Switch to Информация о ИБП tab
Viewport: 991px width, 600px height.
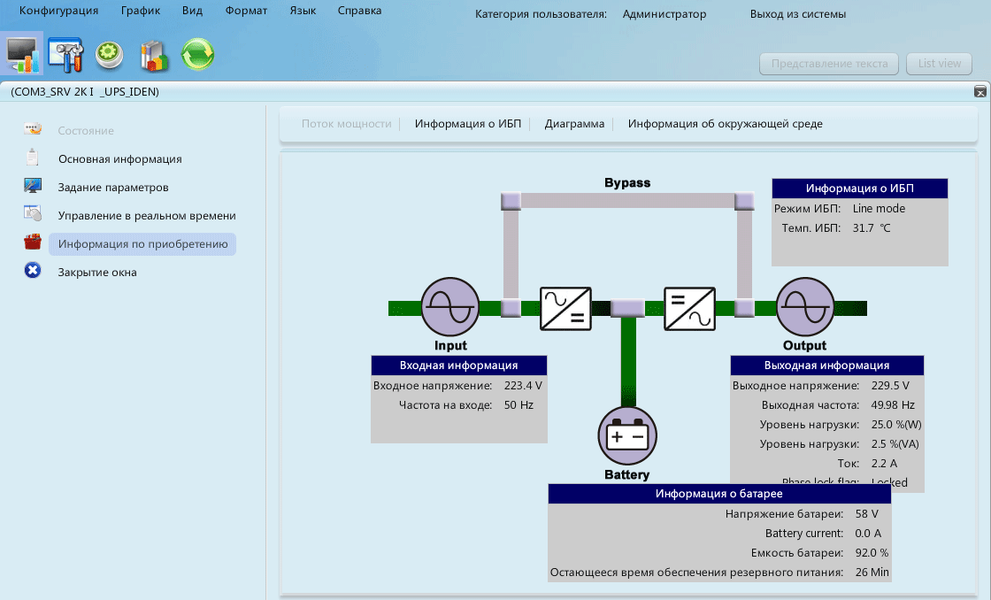(x=468, y=124)
